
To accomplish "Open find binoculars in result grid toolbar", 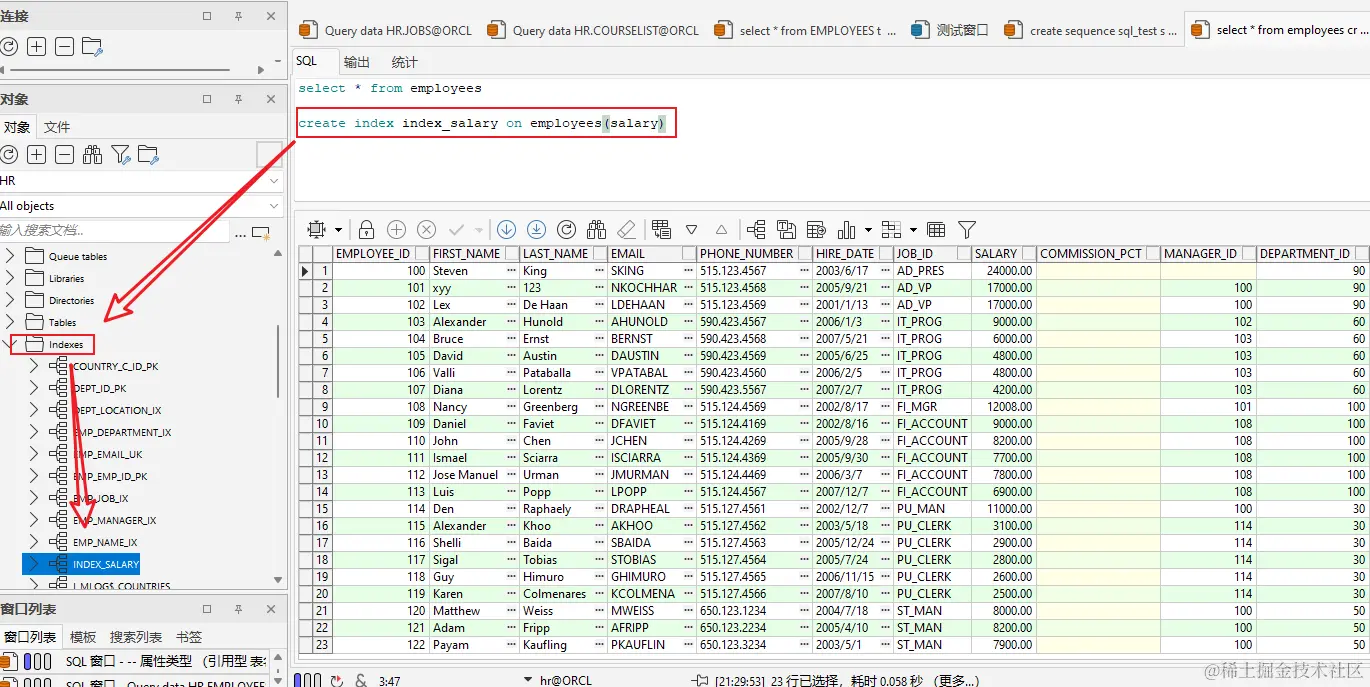I will coord(597,229).
